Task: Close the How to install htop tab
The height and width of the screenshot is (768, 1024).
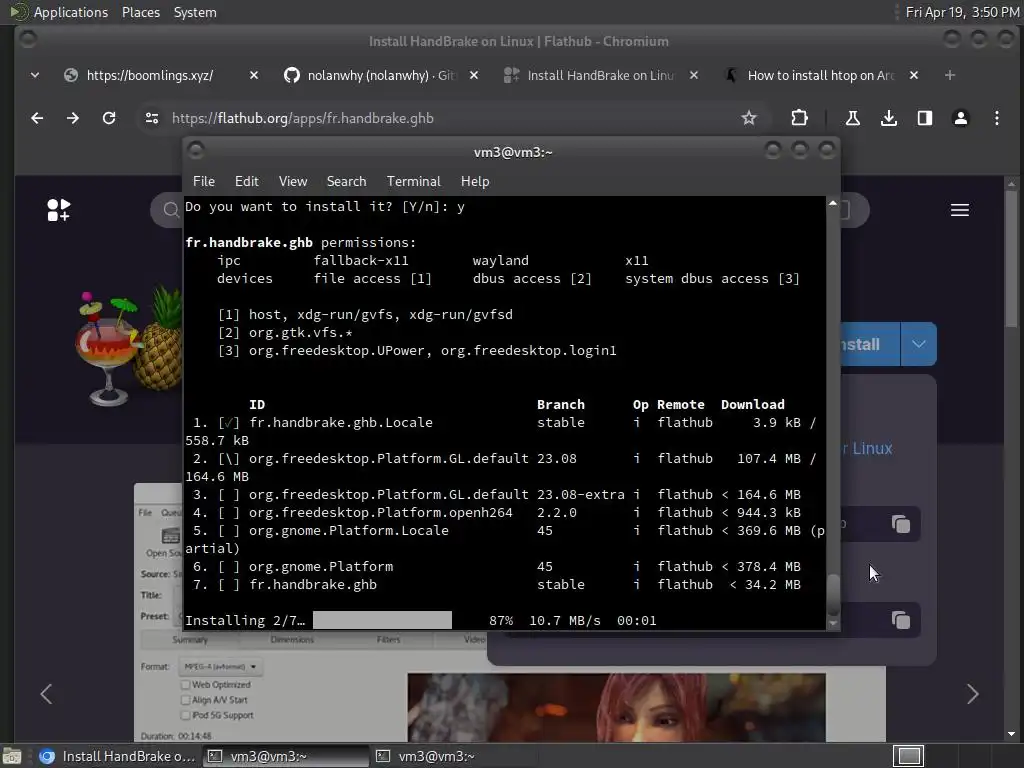Action: point(914,75)
